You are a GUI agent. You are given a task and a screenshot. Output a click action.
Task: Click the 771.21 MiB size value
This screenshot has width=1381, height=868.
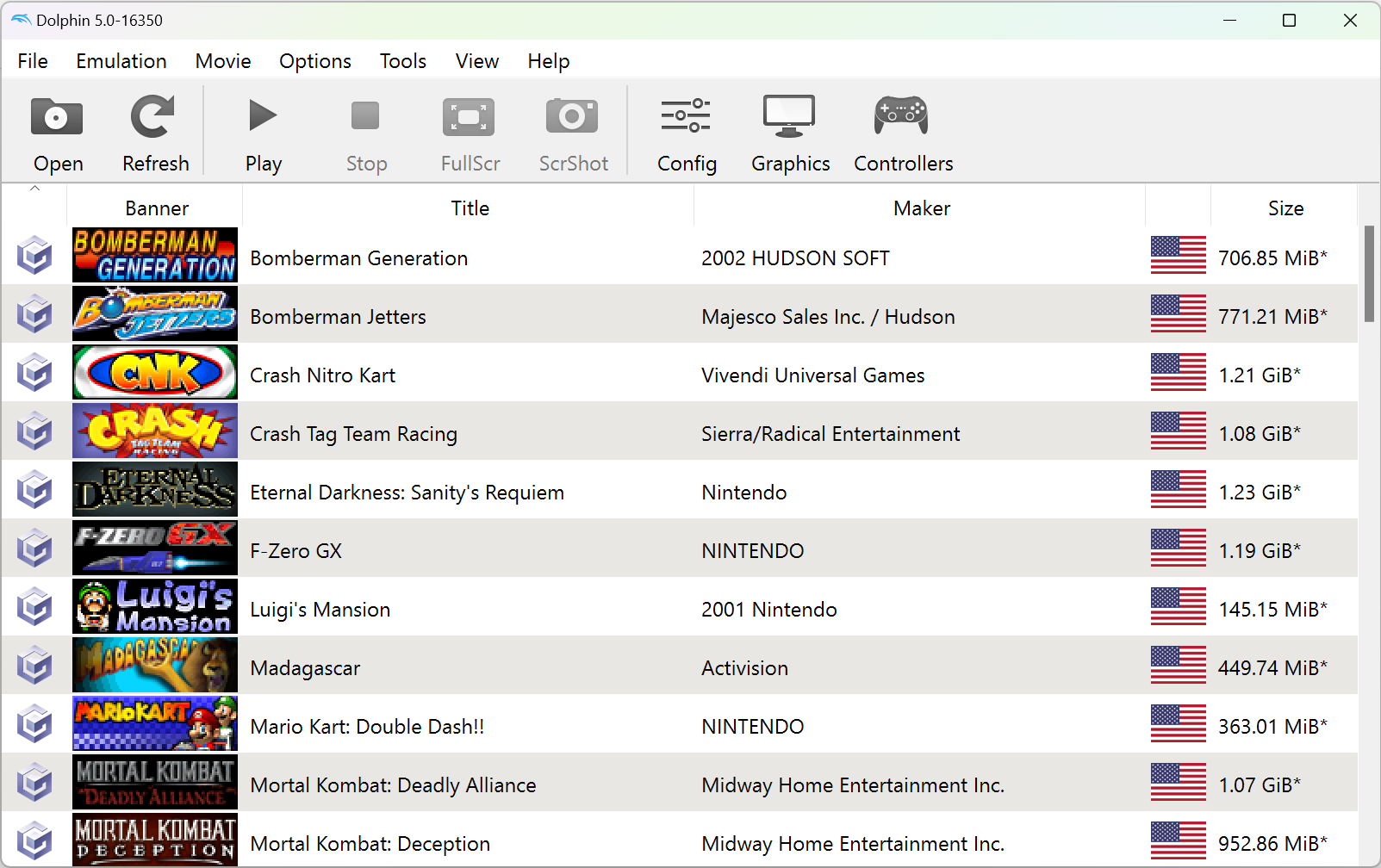point(1272,317)
